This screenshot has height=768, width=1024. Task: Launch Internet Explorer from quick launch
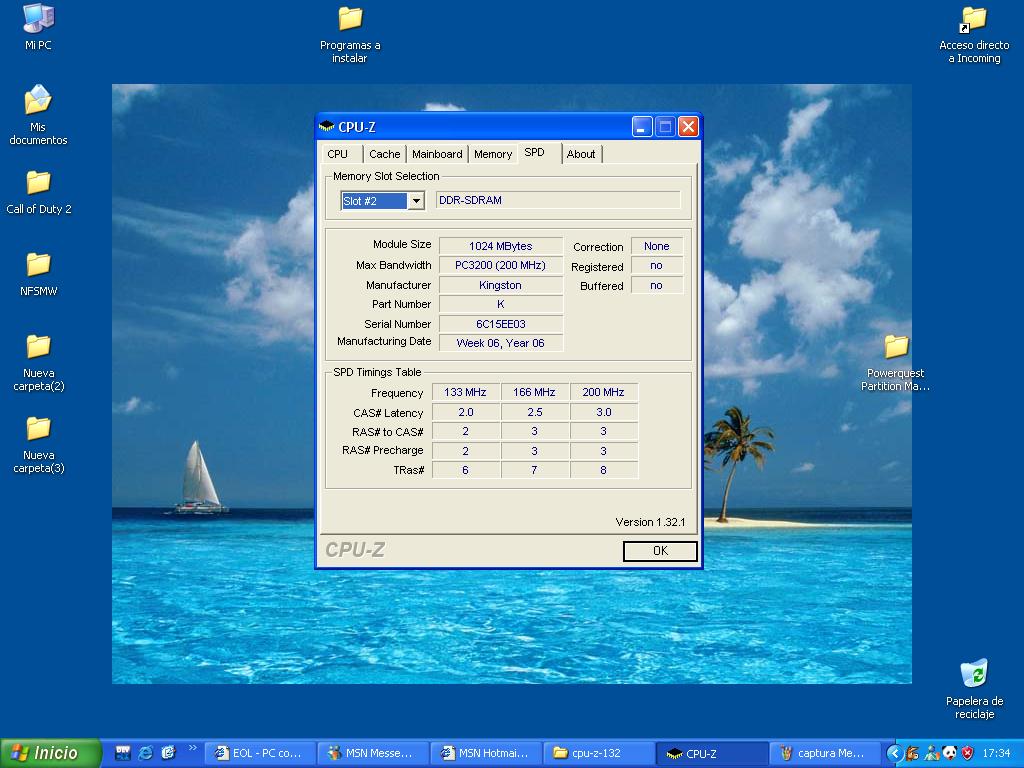[x=145, y=753]
